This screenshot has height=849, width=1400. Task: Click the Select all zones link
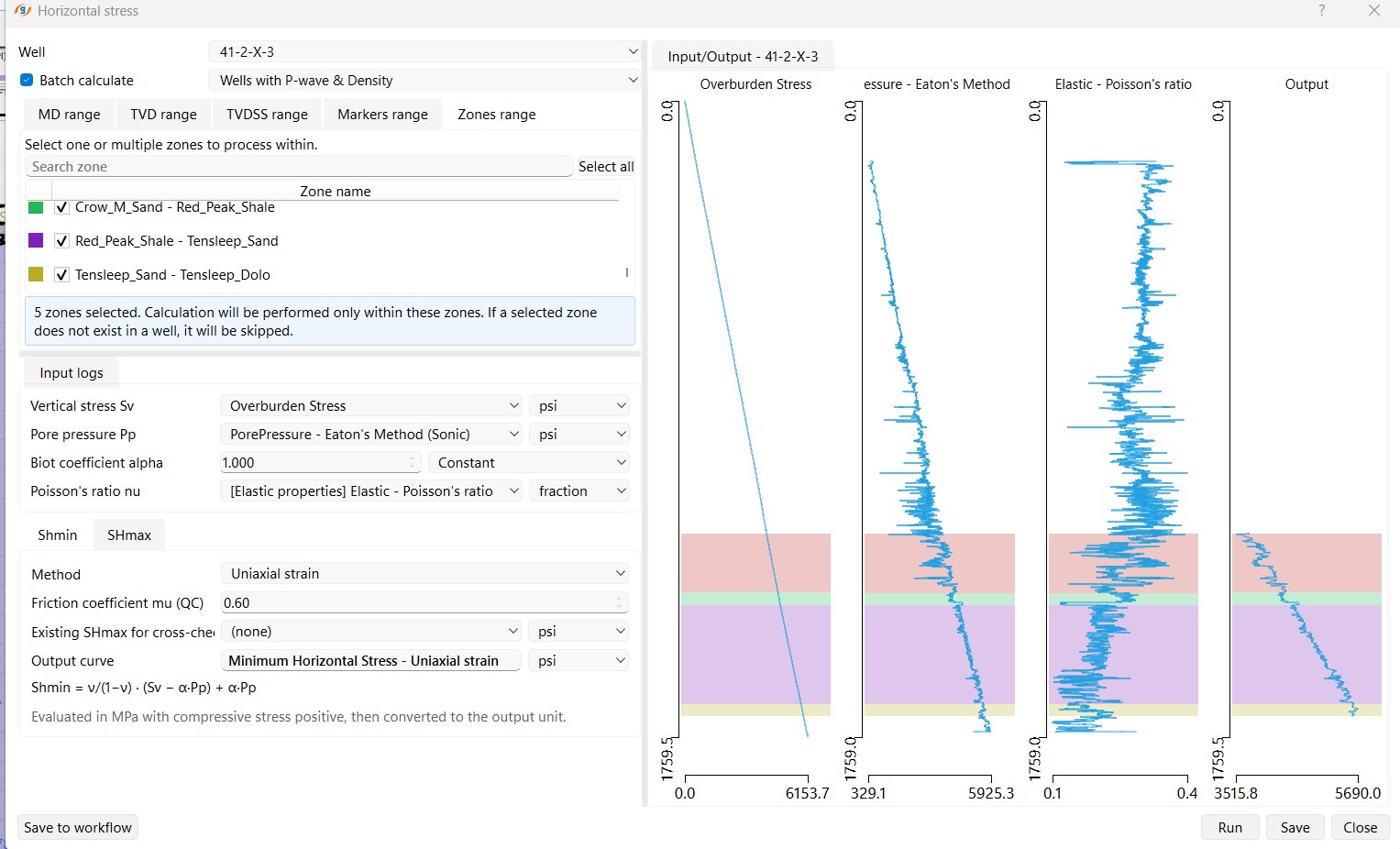point(606,167)
